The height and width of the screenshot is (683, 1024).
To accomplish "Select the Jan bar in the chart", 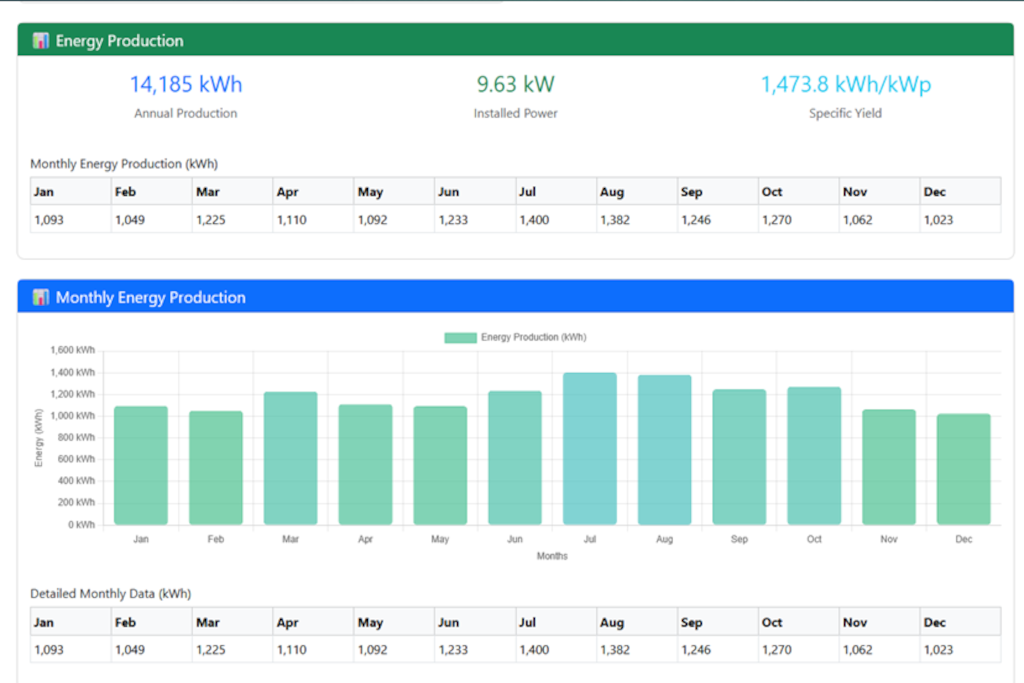I will (x=141, y=466).
